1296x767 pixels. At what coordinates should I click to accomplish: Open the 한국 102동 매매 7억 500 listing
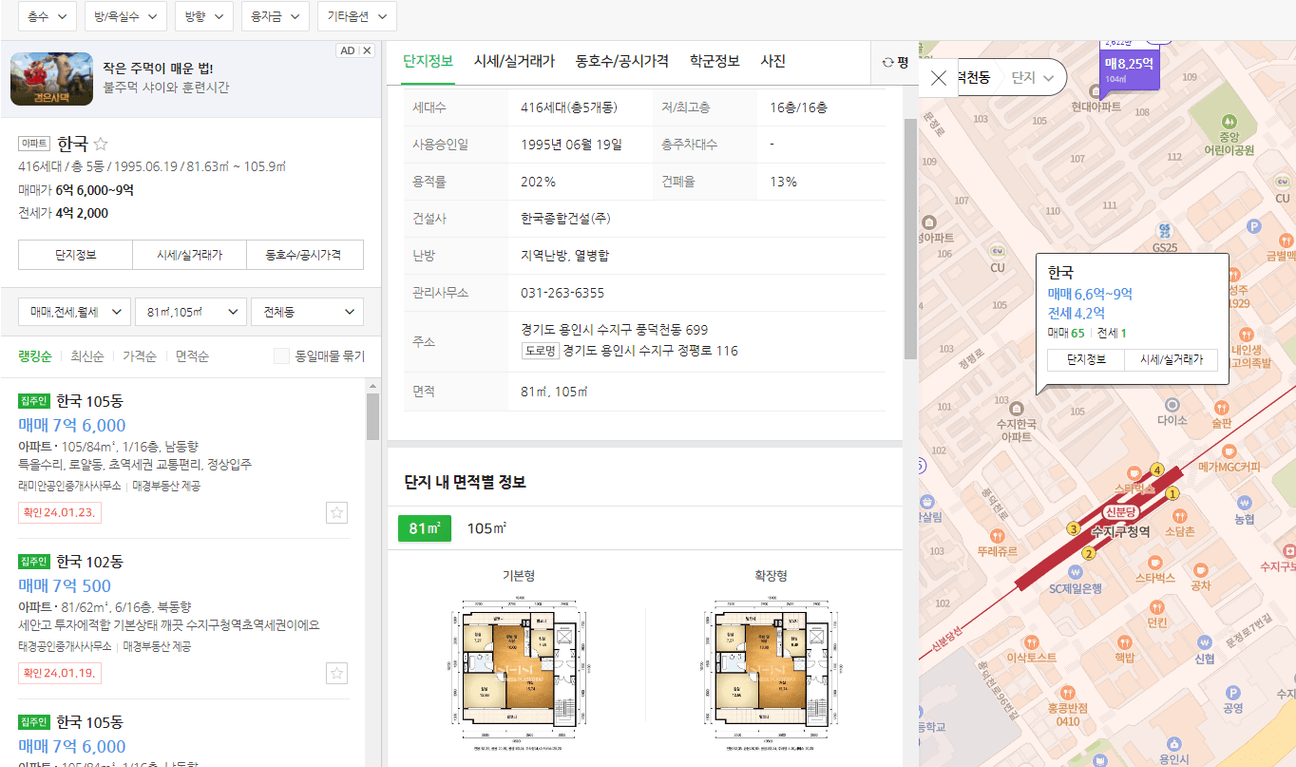coord(184,618)
